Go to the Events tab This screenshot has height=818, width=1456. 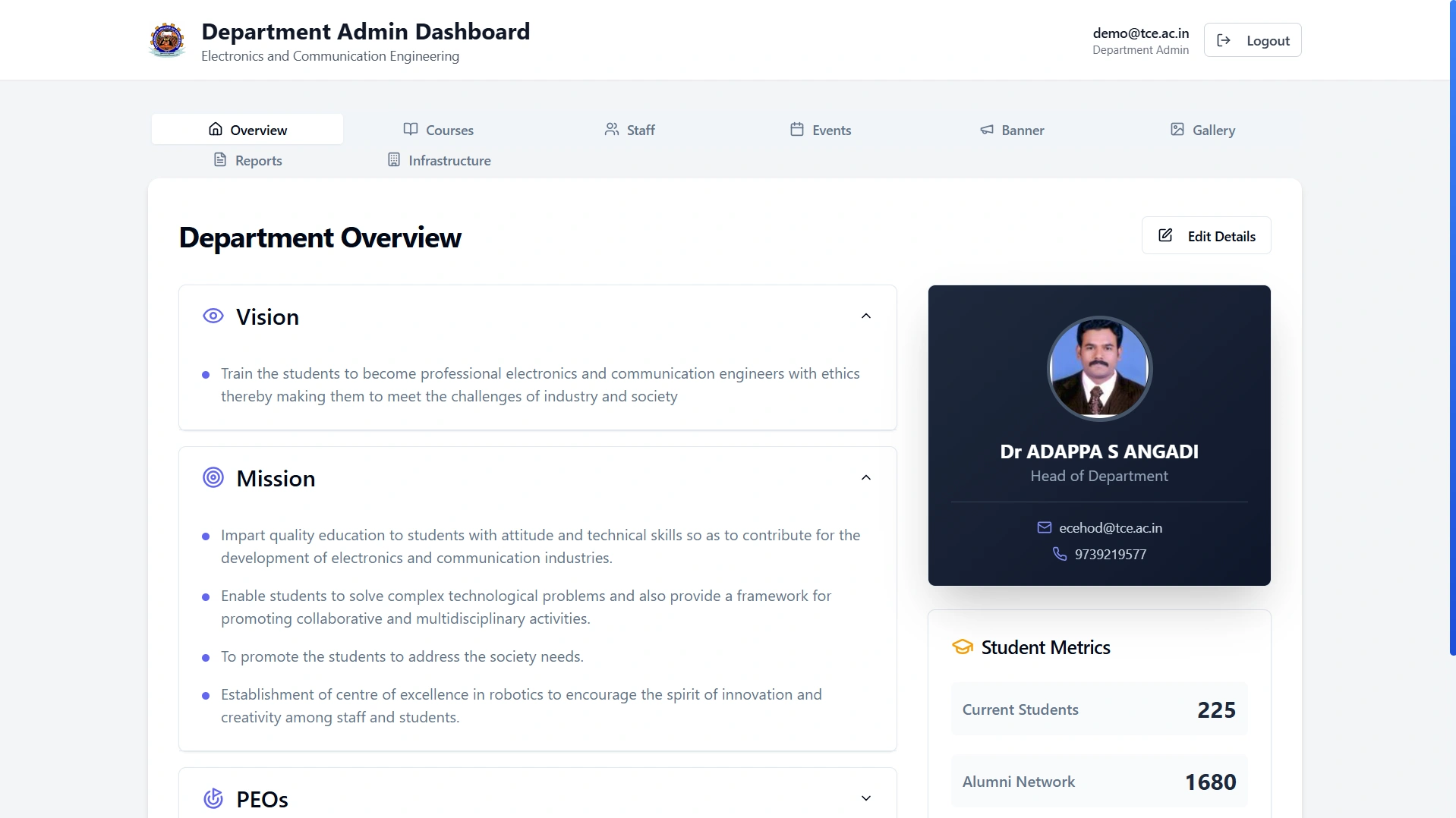coord(821,129)
